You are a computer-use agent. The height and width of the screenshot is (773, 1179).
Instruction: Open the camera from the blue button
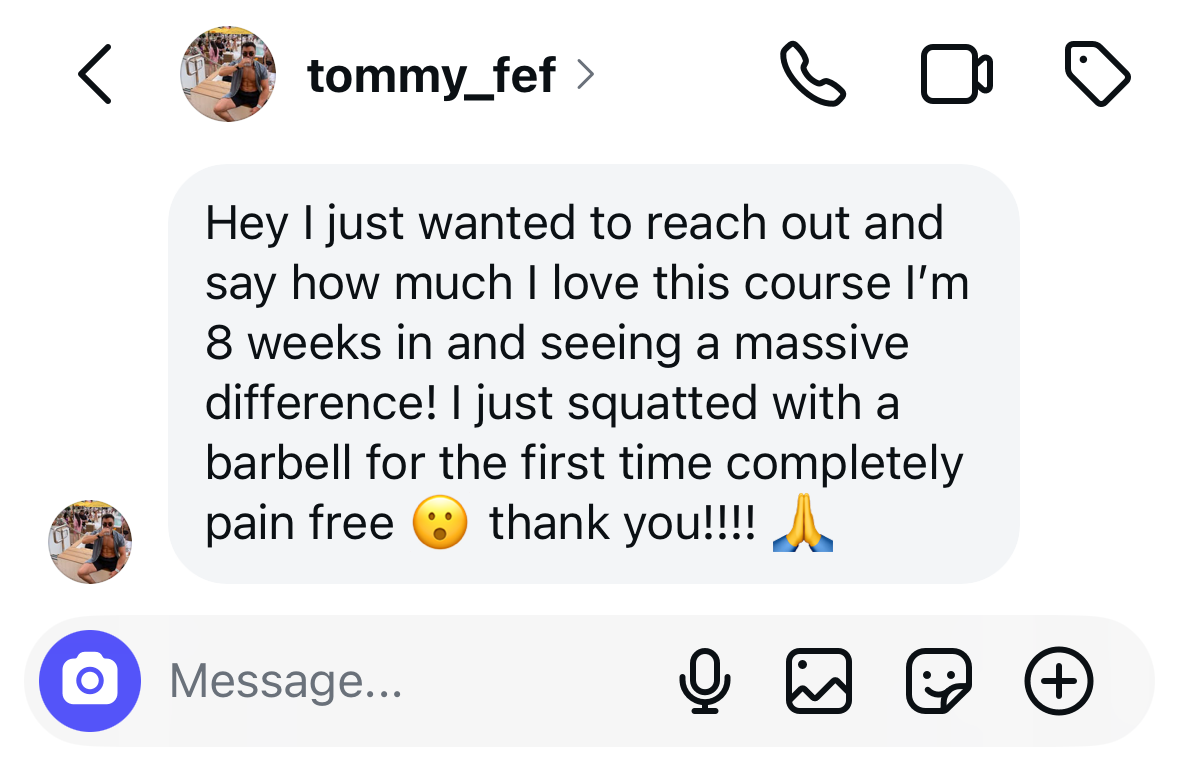coord(90,681)
